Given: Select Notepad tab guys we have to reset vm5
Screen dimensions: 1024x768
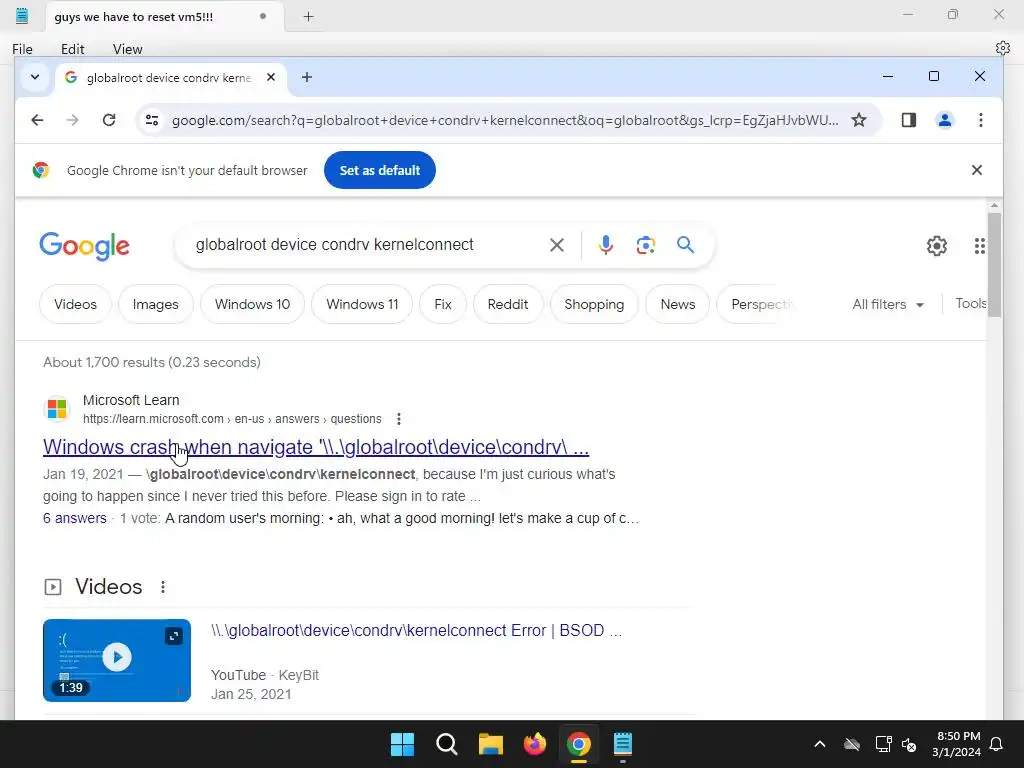Looking at the screenshot, I should pyautogui.click(x=165, y=17).
